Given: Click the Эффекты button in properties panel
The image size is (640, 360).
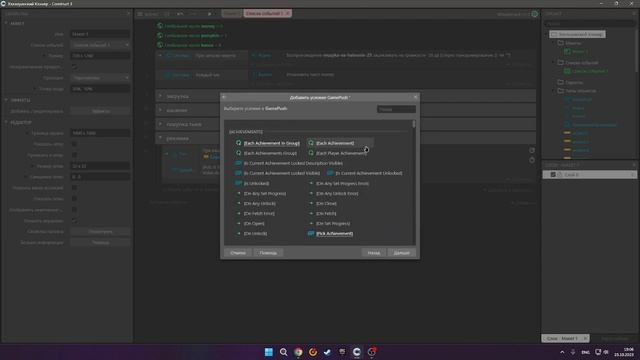Looking at the screenshot, I should click(100, 111).
